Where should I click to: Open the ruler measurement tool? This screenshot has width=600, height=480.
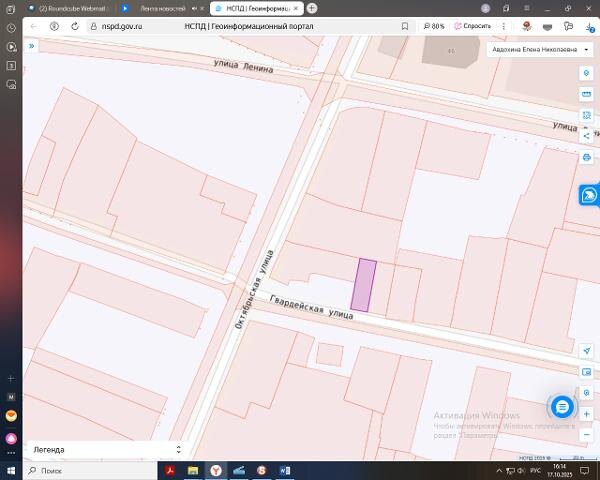tap(586, 94)
